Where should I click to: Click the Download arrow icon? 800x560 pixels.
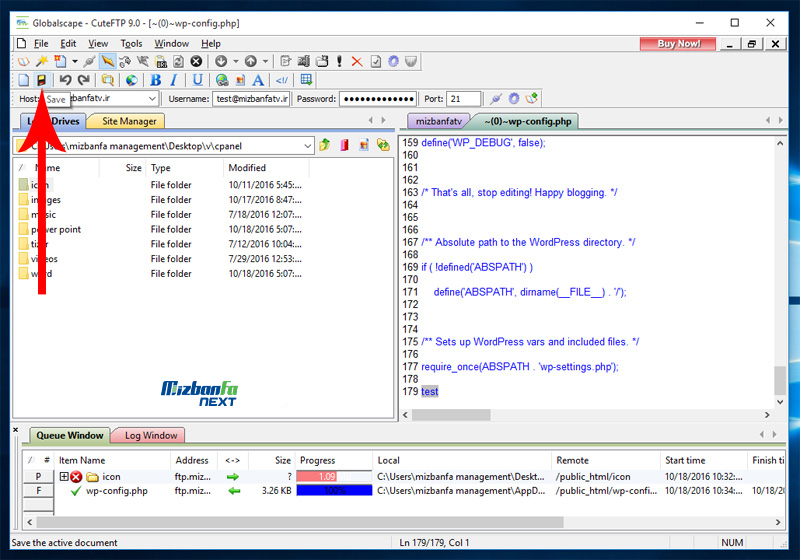tap(221, 61)
